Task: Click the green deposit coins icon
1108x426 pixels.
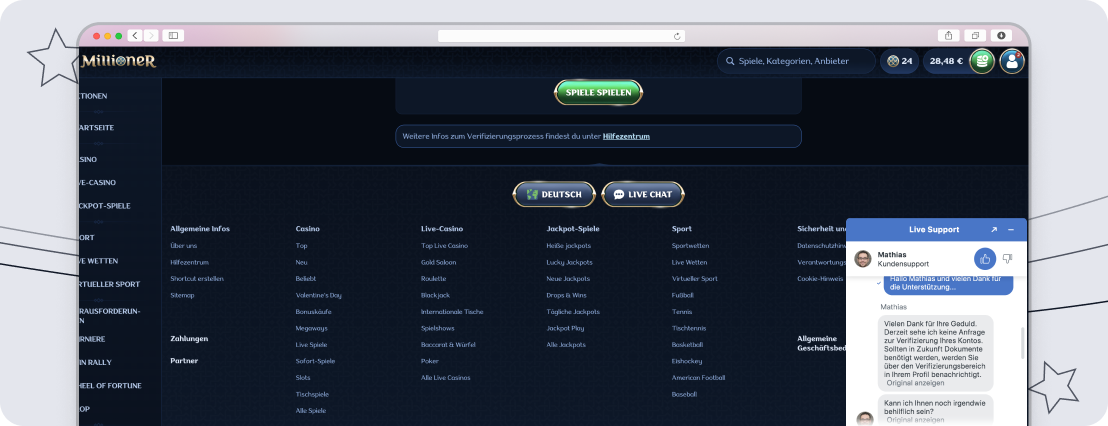Action: pos(982,61)
